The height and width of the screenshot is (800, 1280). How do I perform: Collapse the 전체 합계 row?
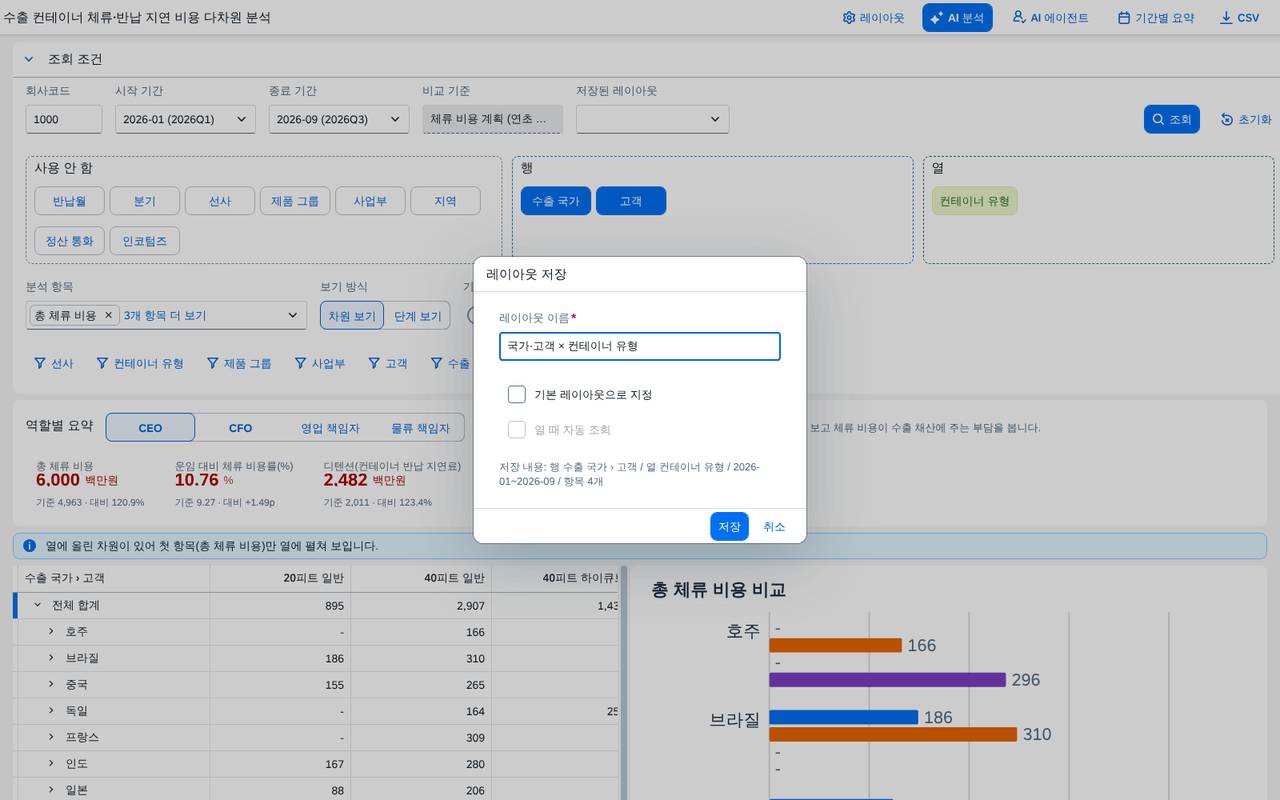37,605
